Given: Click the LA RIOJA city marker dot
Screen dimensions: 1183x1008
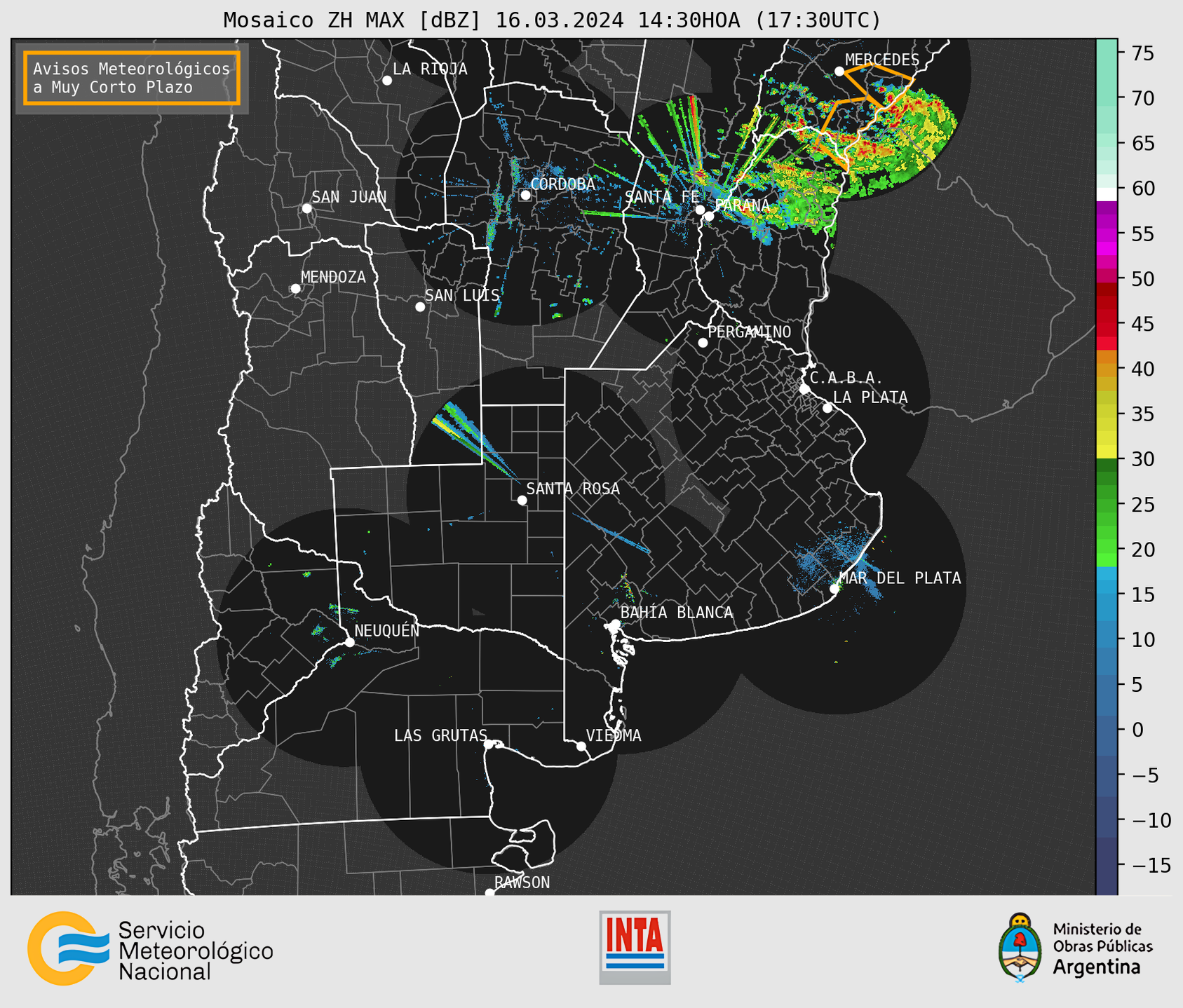Looking at the screenshot, I should (x=387, y=81).
